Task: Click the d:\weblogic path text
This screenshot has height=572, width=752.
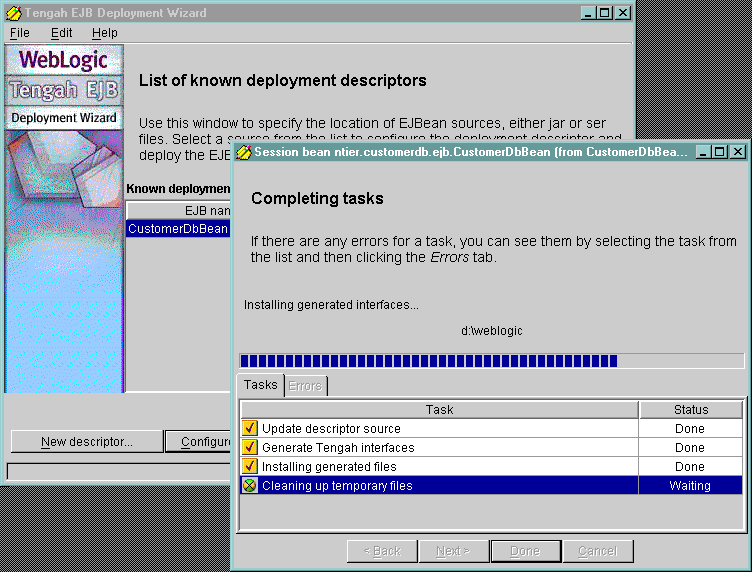Action: [492, 331]
